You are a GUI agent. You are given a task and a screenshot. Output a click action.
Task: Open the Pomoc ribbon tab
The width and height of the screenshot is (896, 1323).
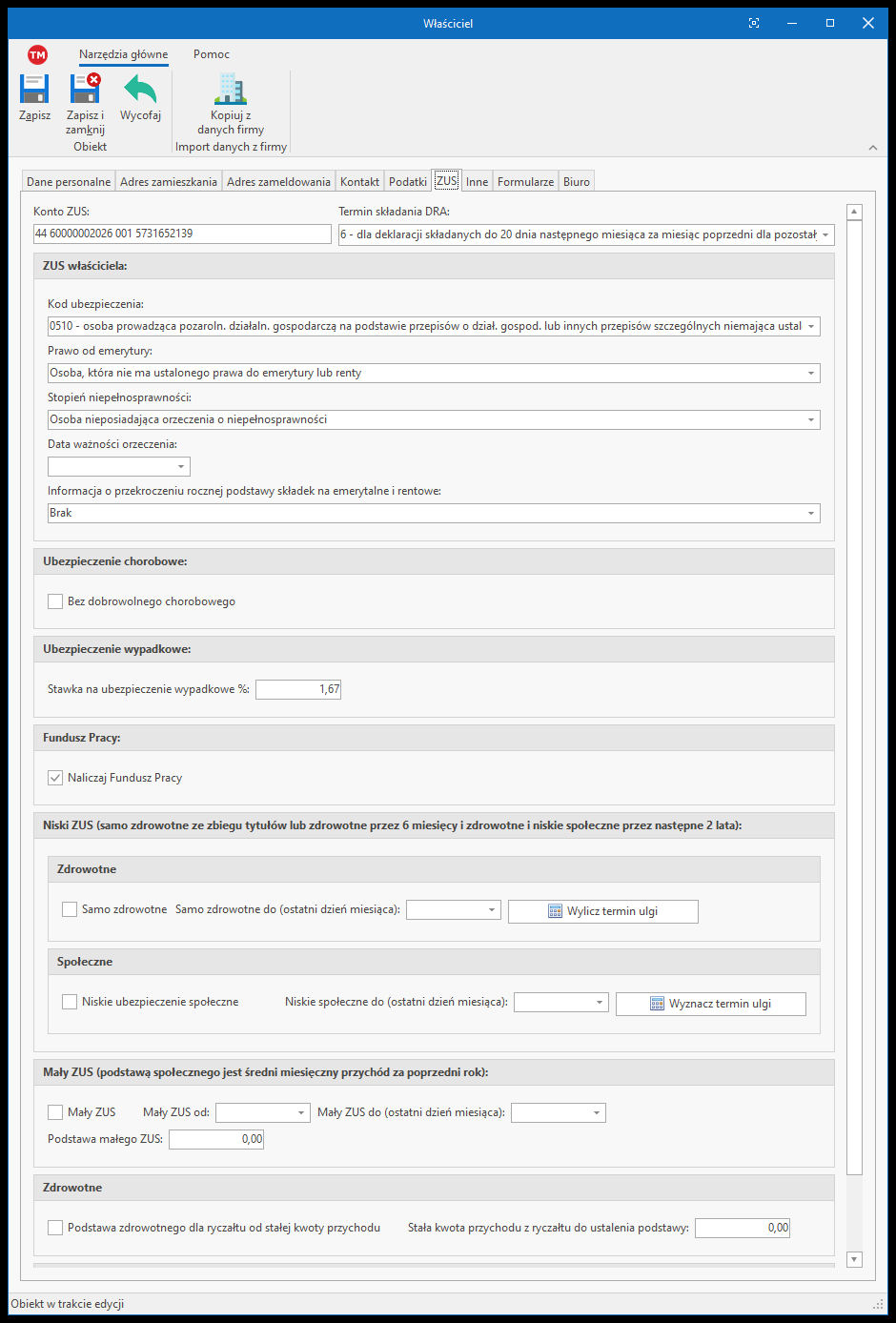tap(212, 54)
